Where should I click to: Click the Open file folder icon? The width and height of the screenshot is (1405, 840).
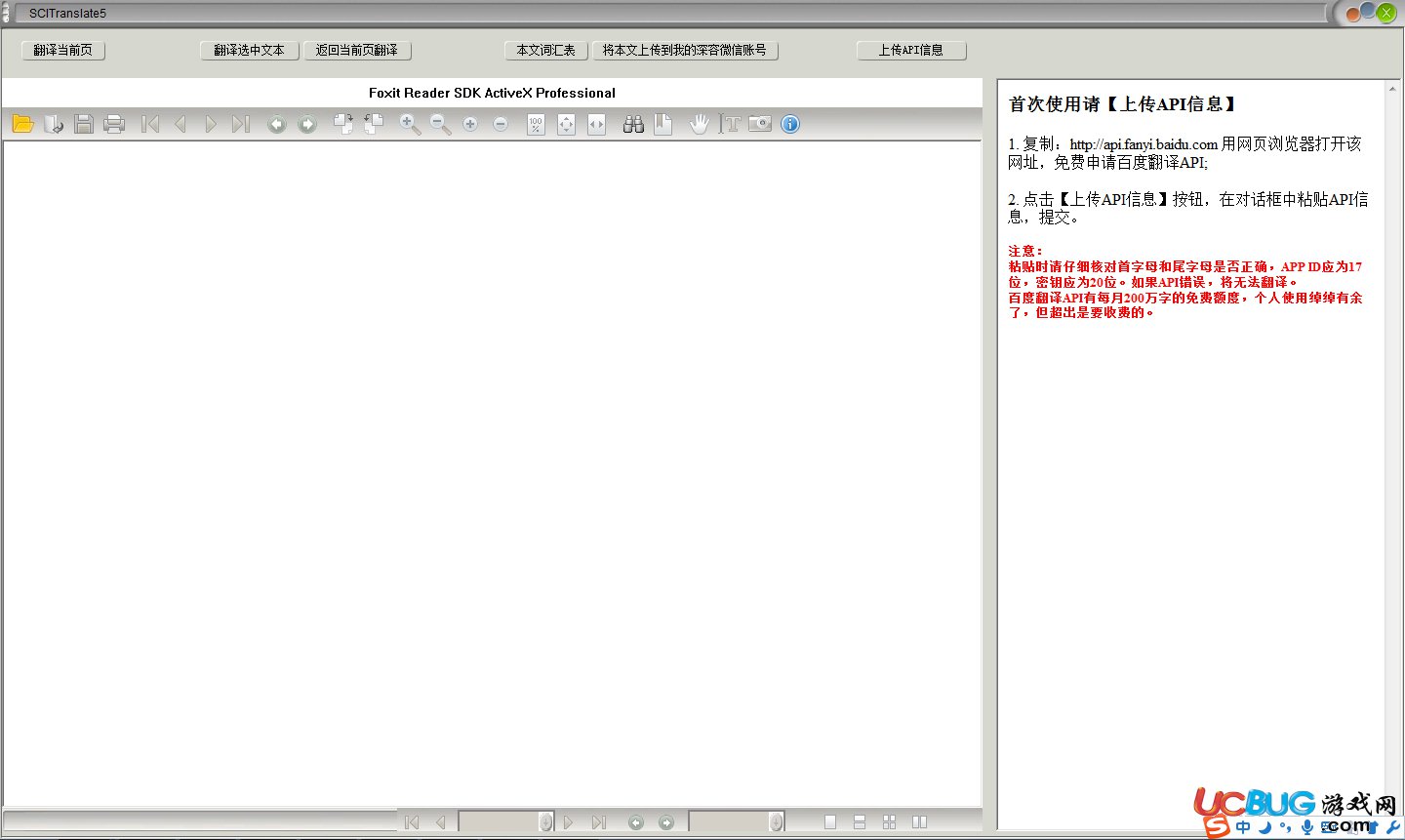23,124
